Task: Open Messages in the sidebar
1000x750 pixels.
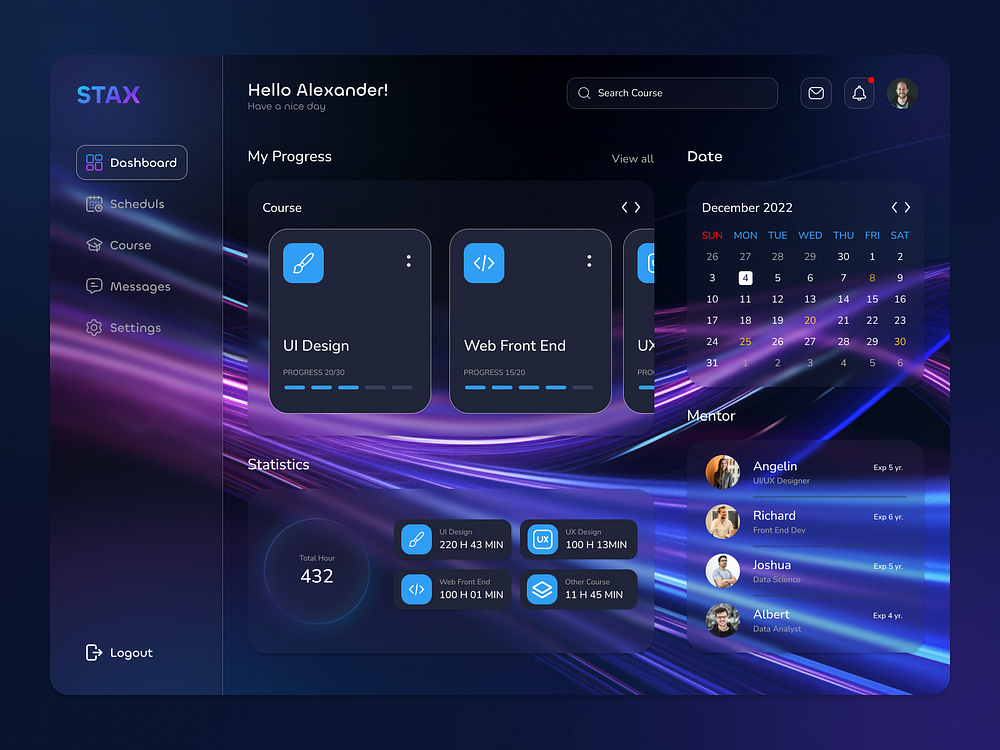Action: click(128, 286)
